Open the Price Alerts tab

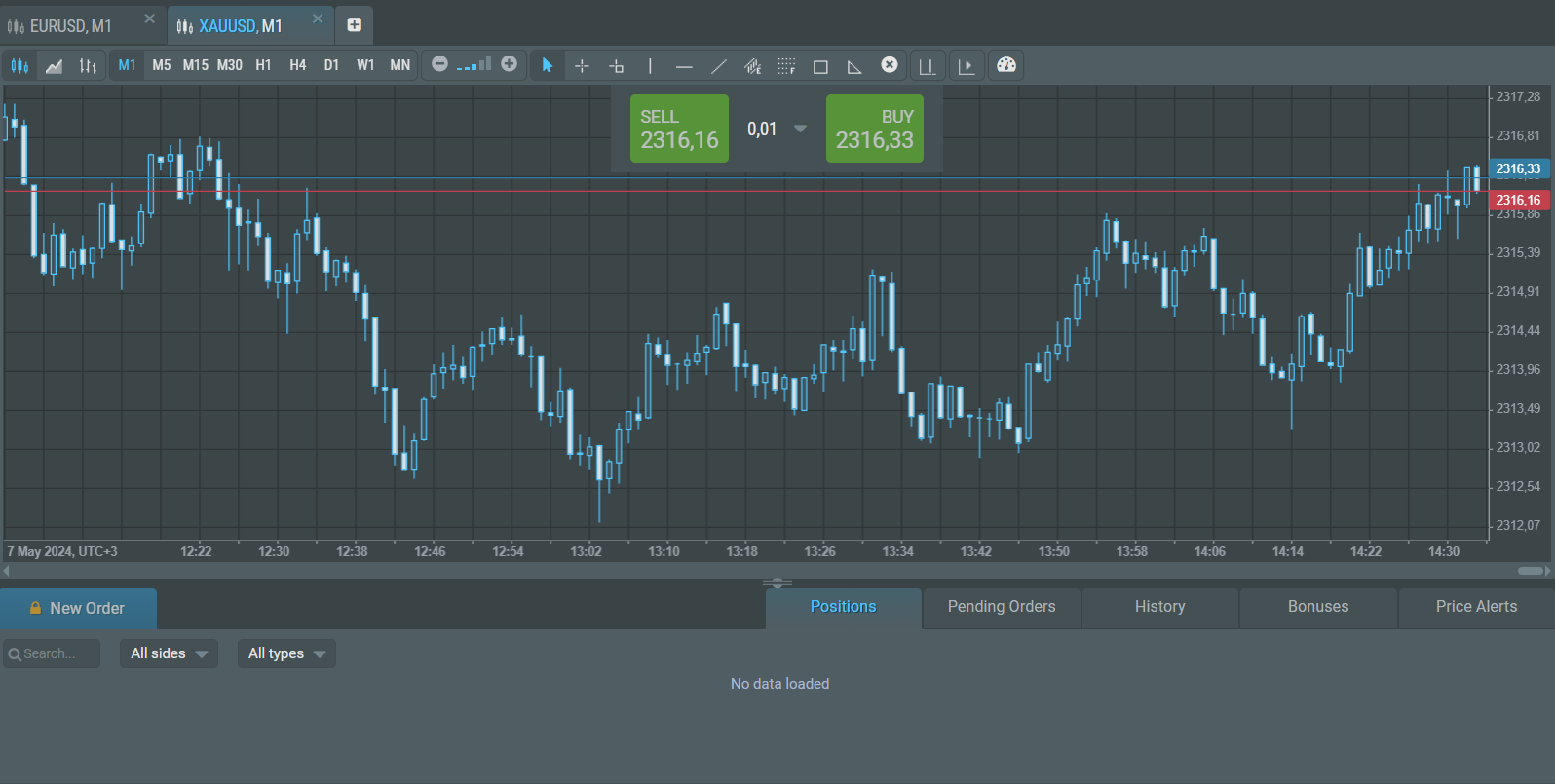[1476, 607]
